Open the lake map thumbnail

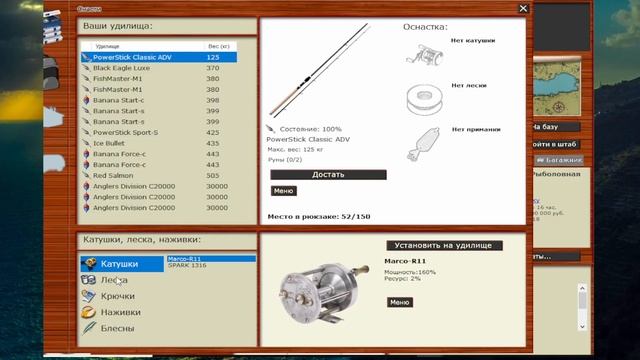point(557,87)
